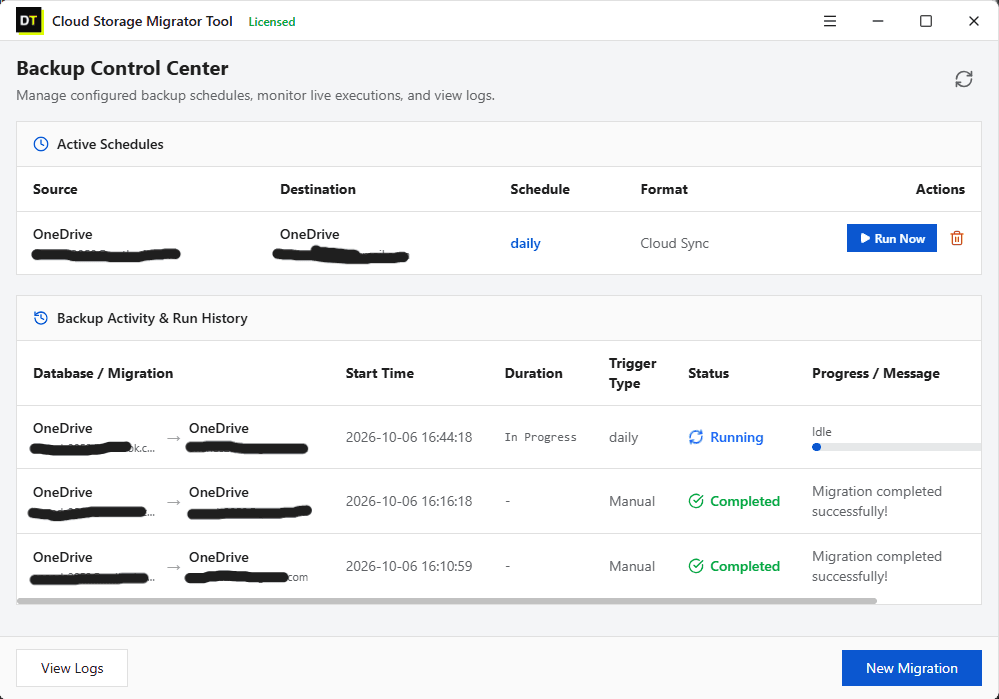The width and height of the screenshot is (999, 699).
Task: Click the Running status text
Action: point(737,437)
